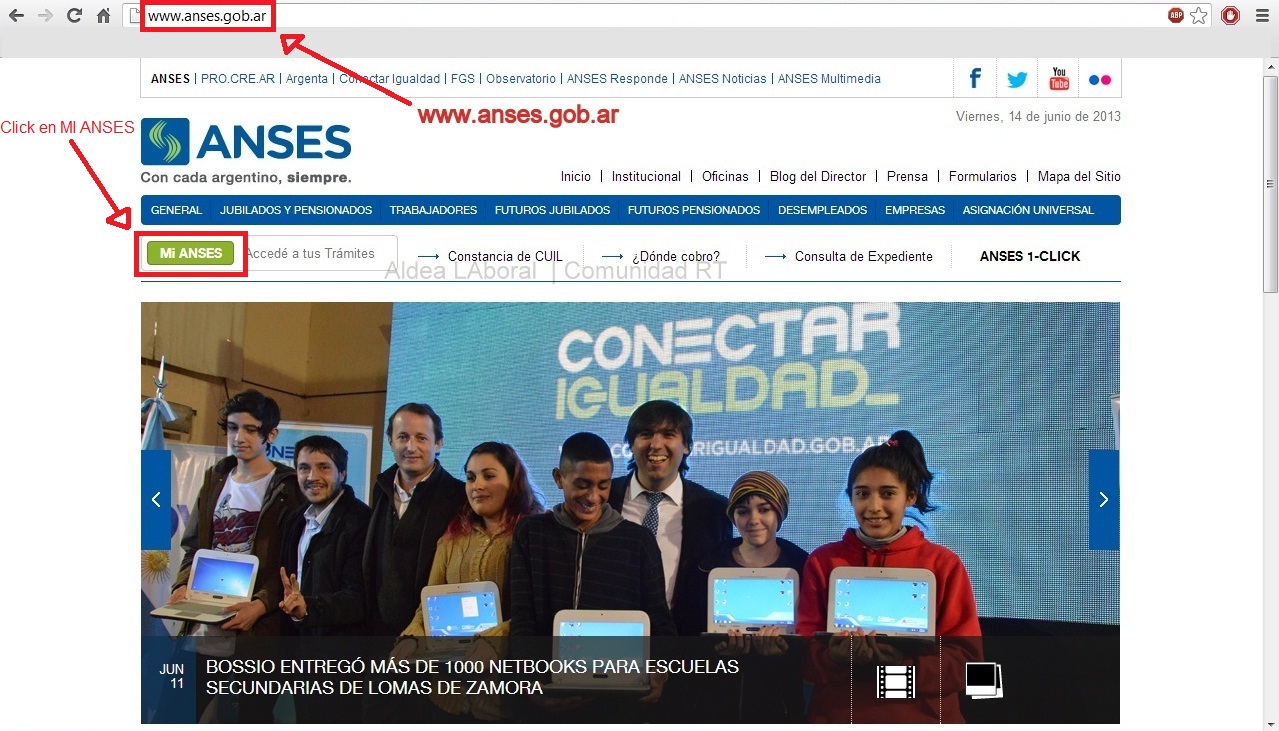This screenshot has width=1279, height=731.
Task: Go back with the browser back arrow
Action: pyautogui.click(x=16, y=16)
